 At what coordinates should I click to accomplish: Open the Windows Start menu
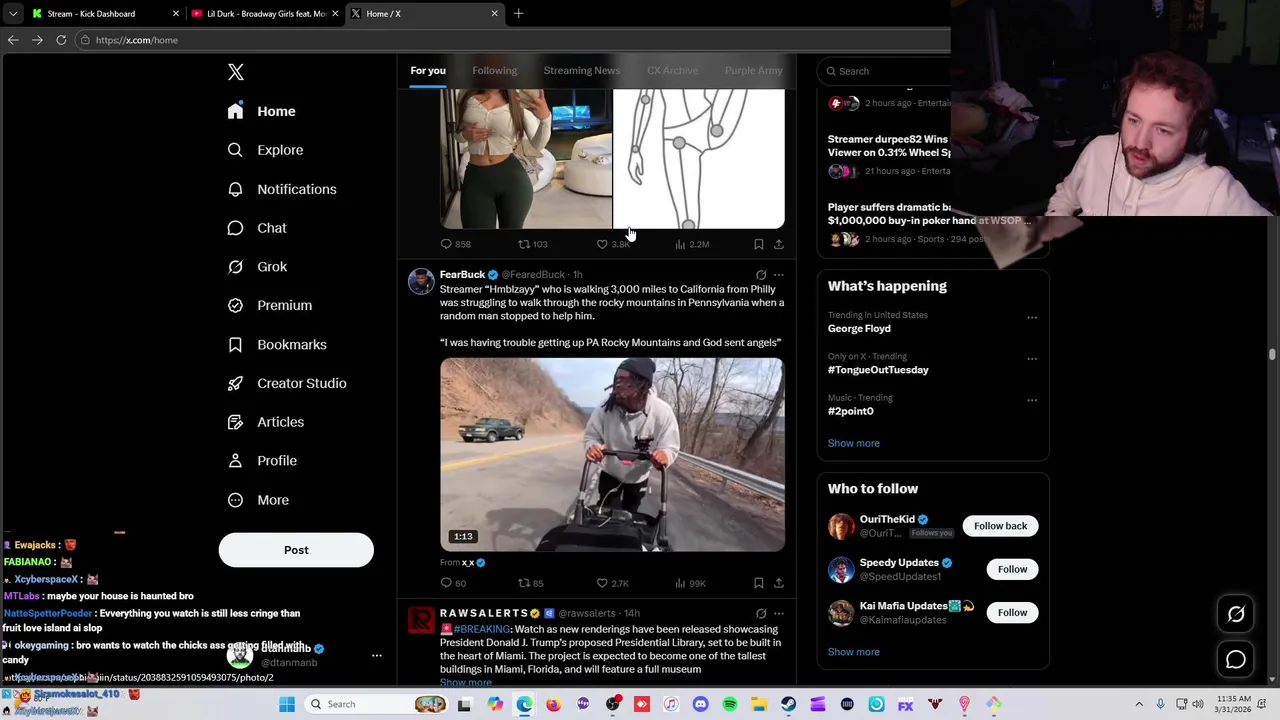[287, 704]
